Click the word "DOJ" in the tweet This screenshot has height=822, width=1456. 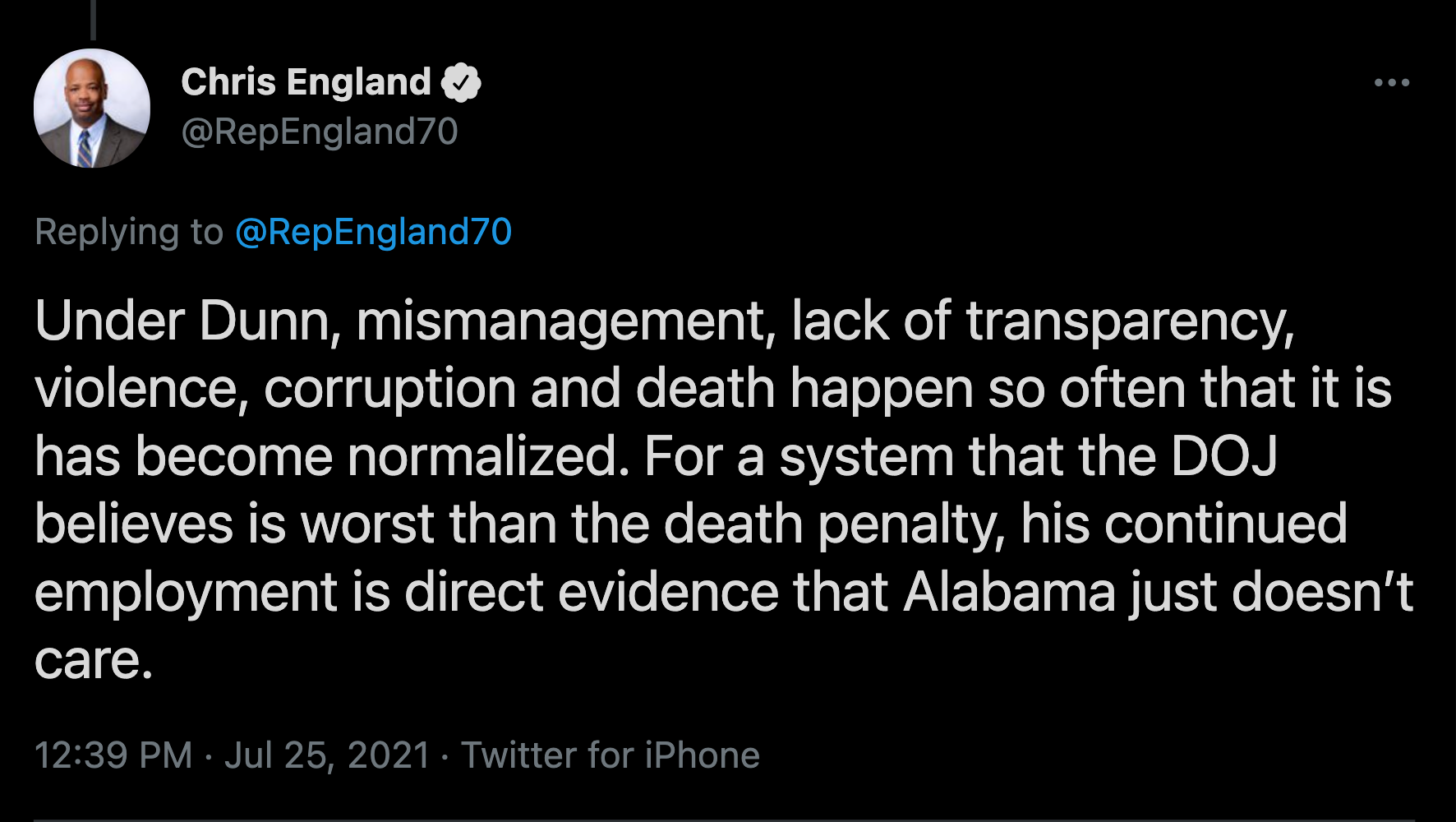1223,456
